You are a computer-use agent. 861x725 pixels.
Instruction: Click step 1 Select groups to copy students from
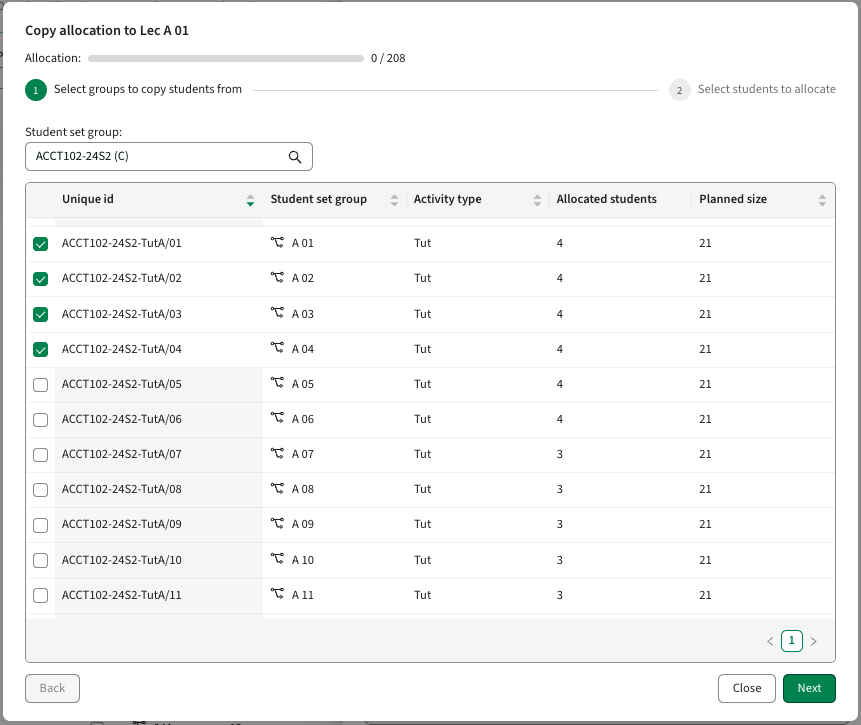[x=133, y=90]
